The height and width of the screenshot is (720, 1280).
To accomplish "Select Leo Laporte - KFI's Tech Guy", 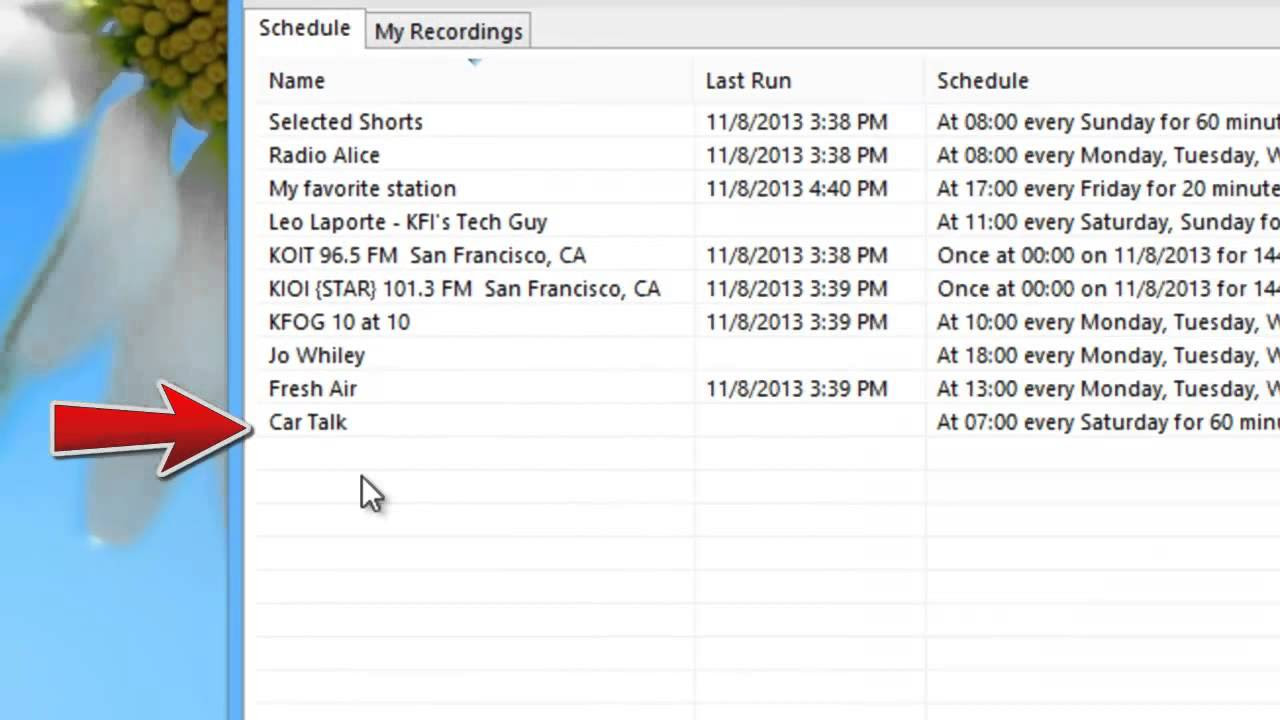I will click(408, 222).
